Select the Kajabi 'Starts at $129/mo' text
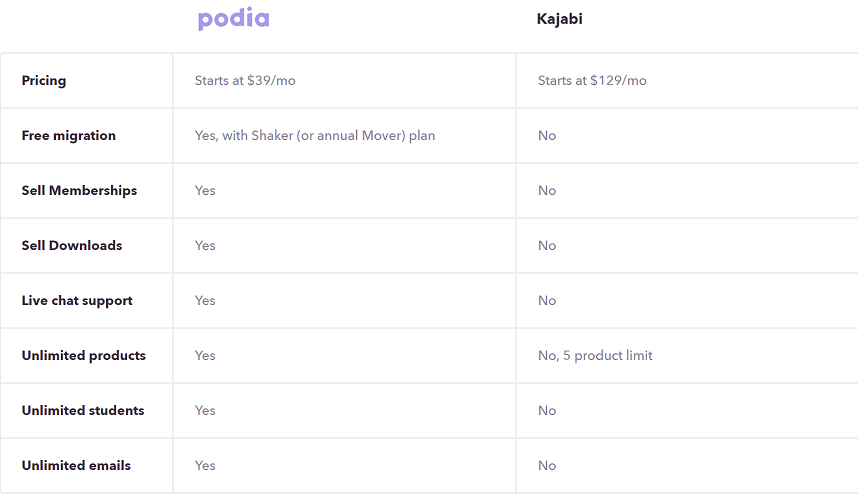 592,81
